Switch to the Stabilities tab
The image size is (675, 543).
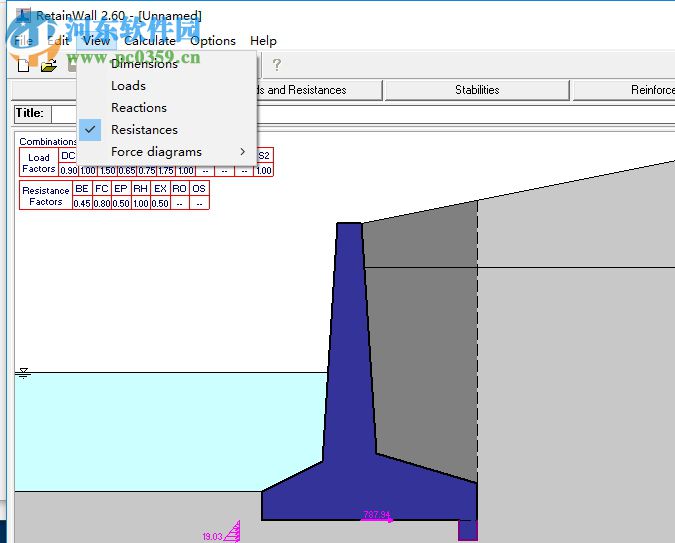point(477,90)
